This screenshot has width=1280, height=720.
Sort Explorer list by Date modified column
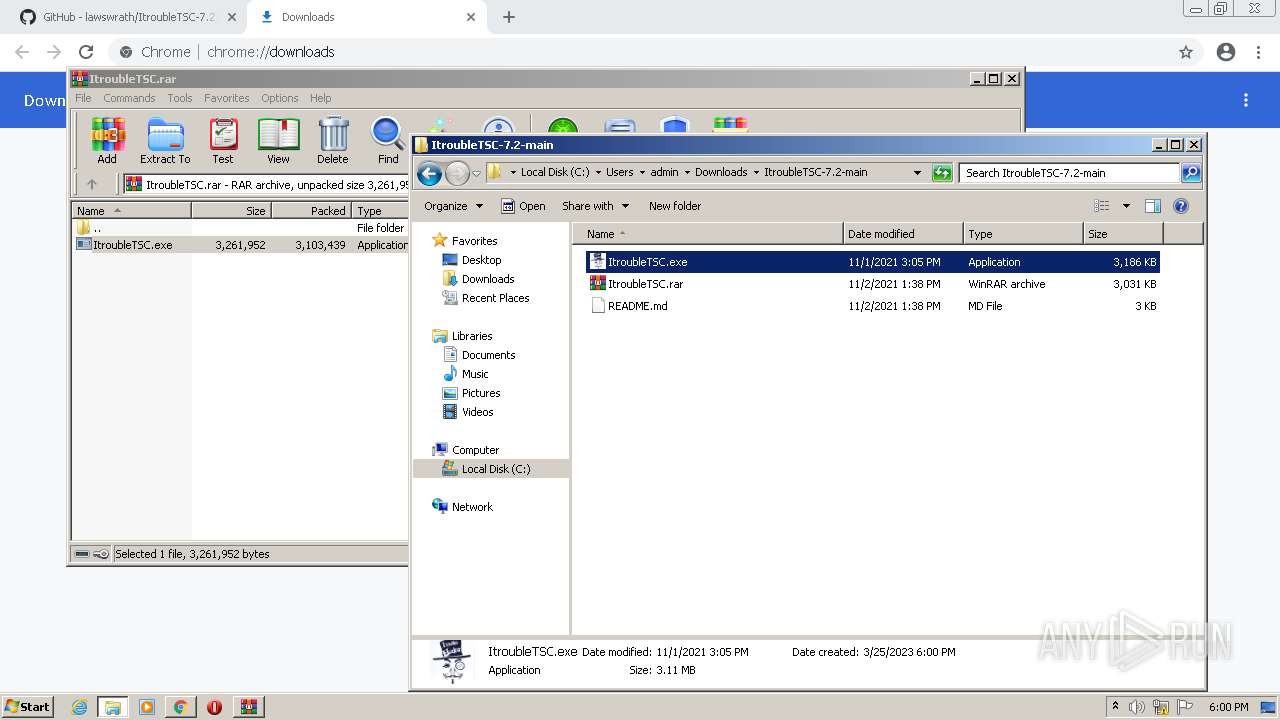click(903, 234)
